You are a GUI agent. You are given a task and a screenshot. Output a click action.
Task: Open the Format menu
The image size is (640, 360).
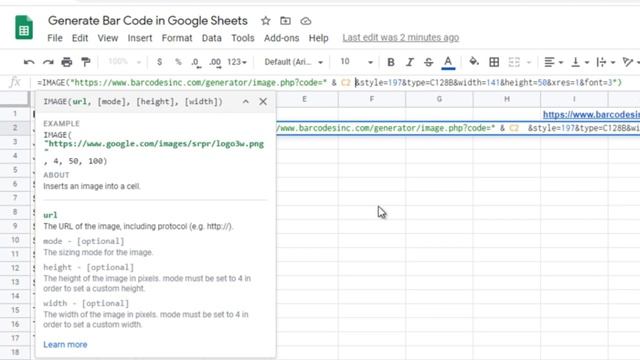click(x=177, y=38)
